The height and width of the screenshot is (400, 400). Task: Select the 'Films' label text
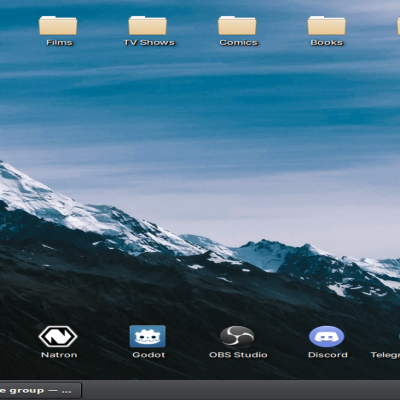click(59, 43)
